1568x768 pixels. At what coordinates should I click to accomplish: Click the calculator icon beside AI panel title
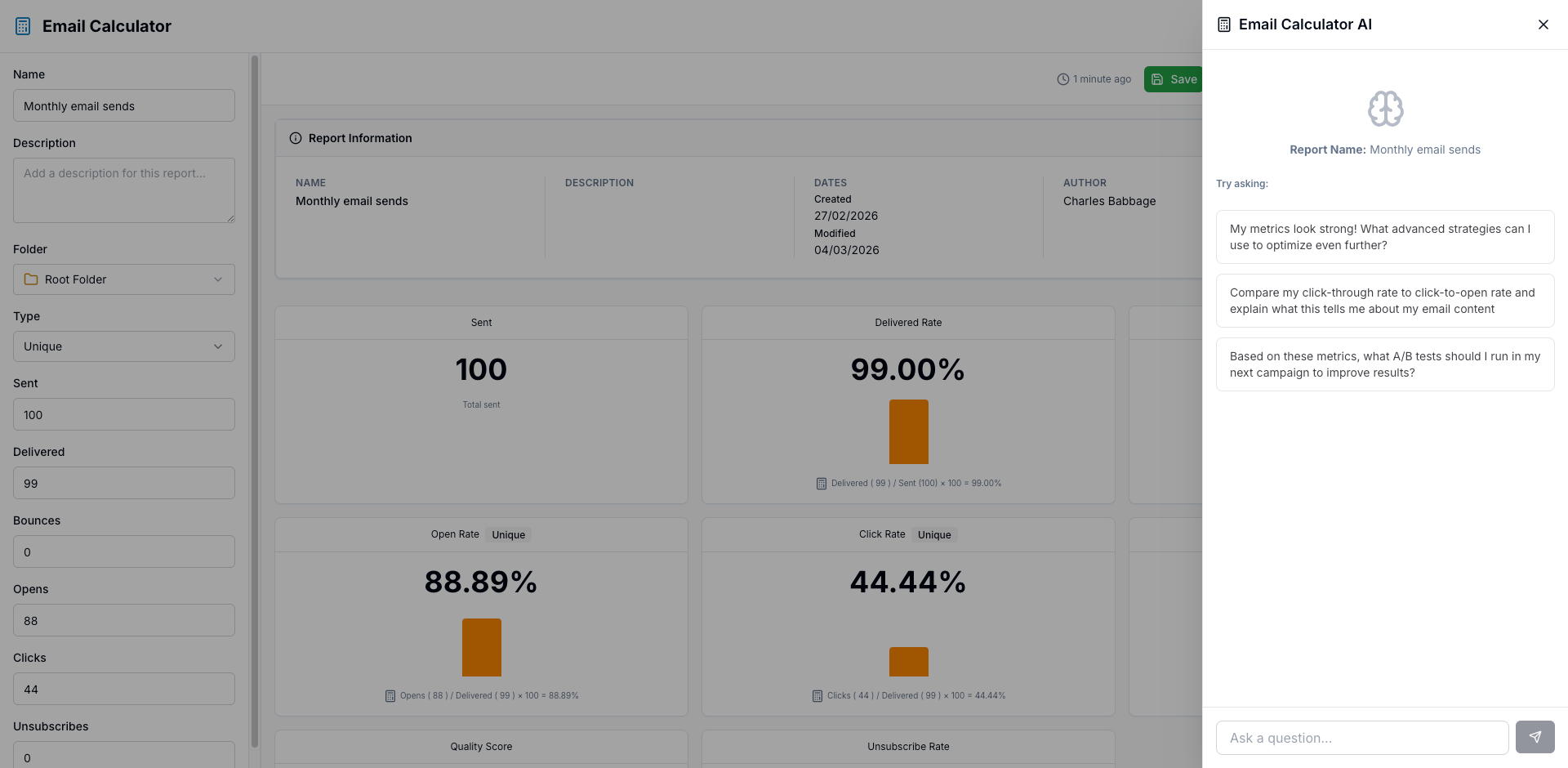(1223, 25)
